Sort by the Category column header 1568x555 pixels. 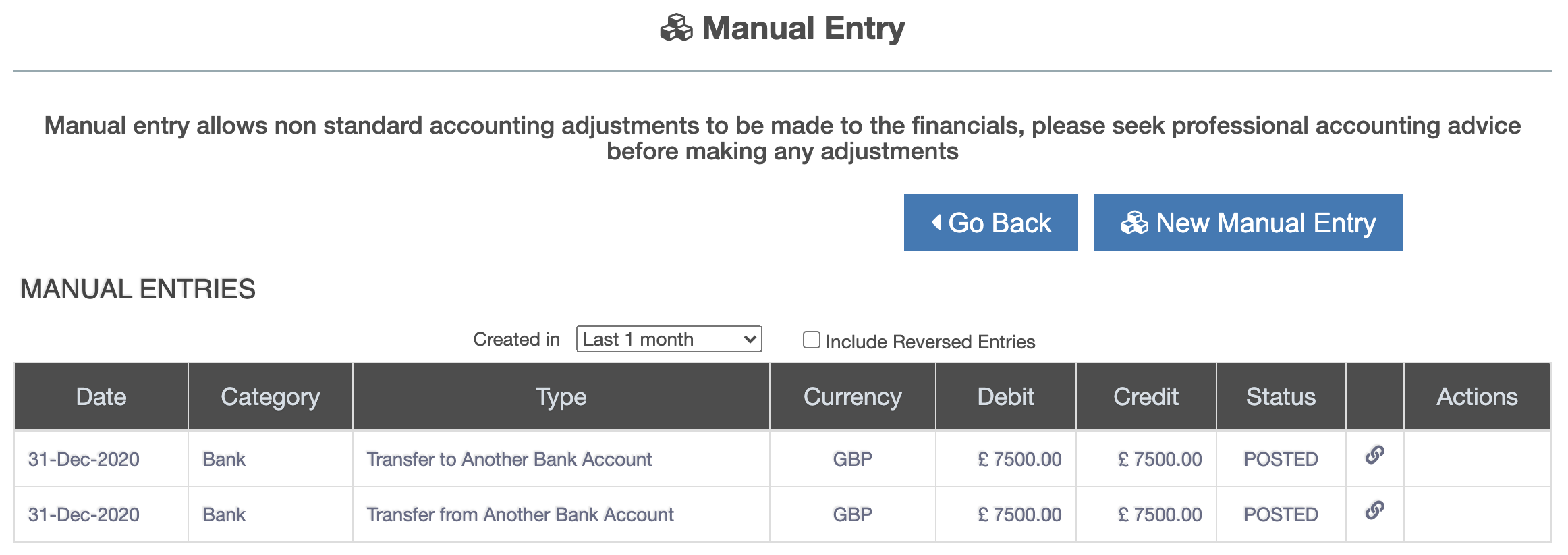270,397
